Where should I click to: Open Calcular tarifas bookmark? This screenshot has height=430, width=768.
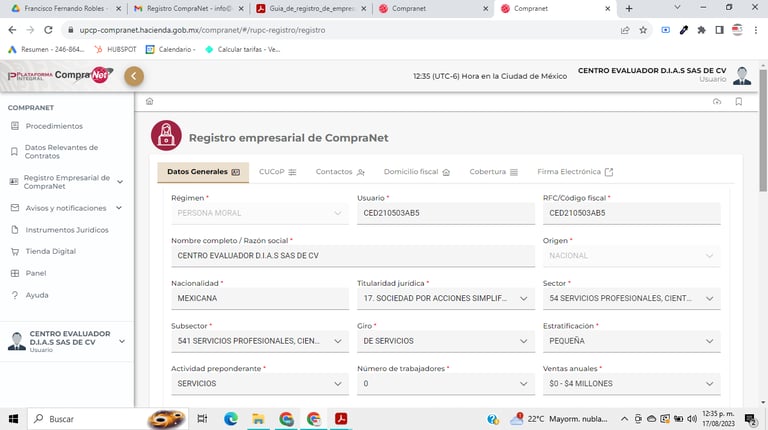point(243,49)
